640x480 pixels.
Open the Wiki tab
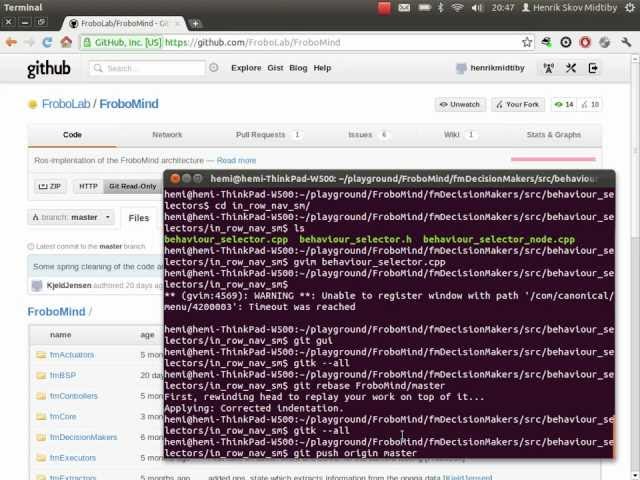coord(459,135)
